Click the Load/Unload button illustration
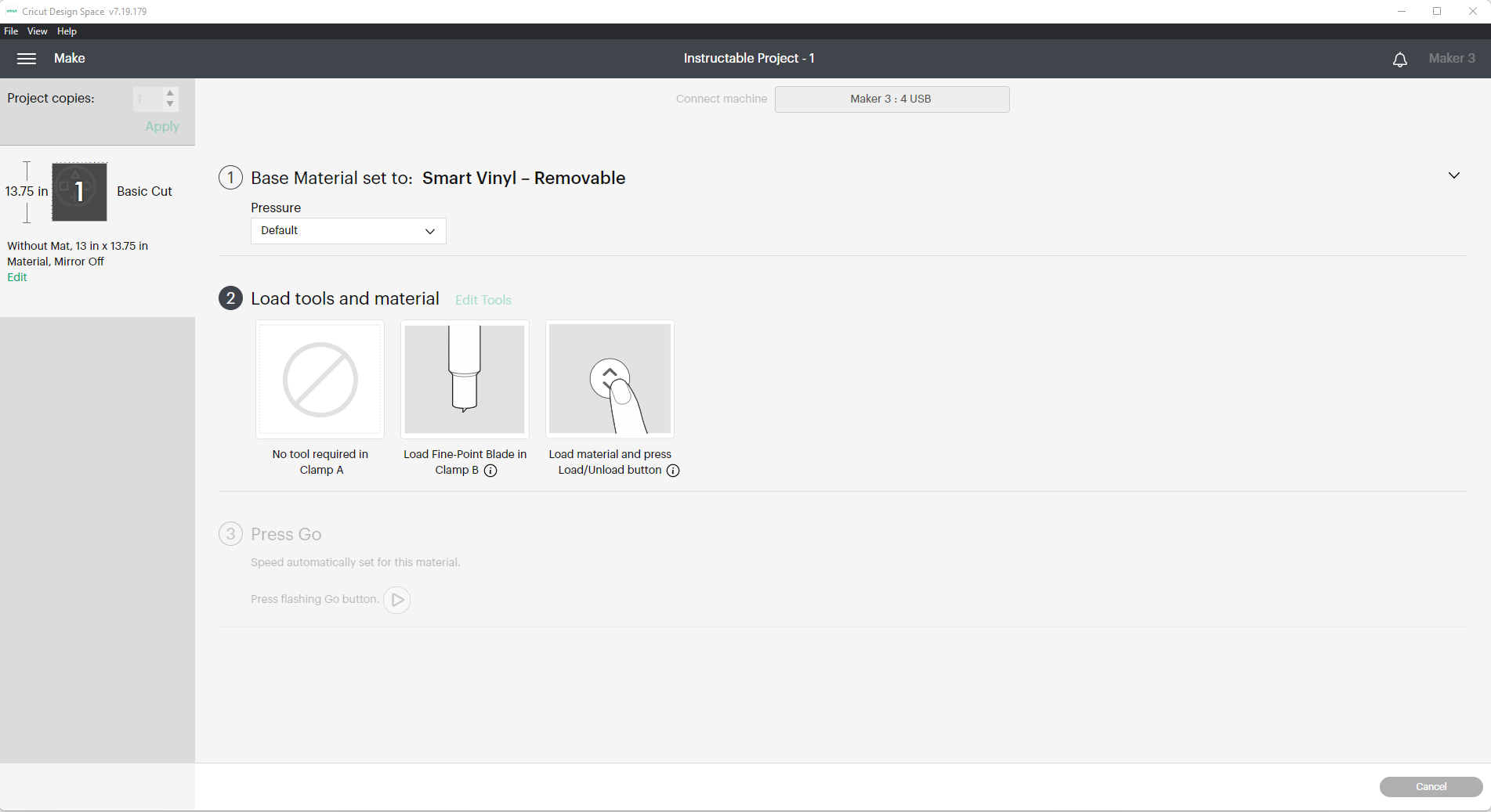Screen dimensions: 1491x812 (610, 379)
